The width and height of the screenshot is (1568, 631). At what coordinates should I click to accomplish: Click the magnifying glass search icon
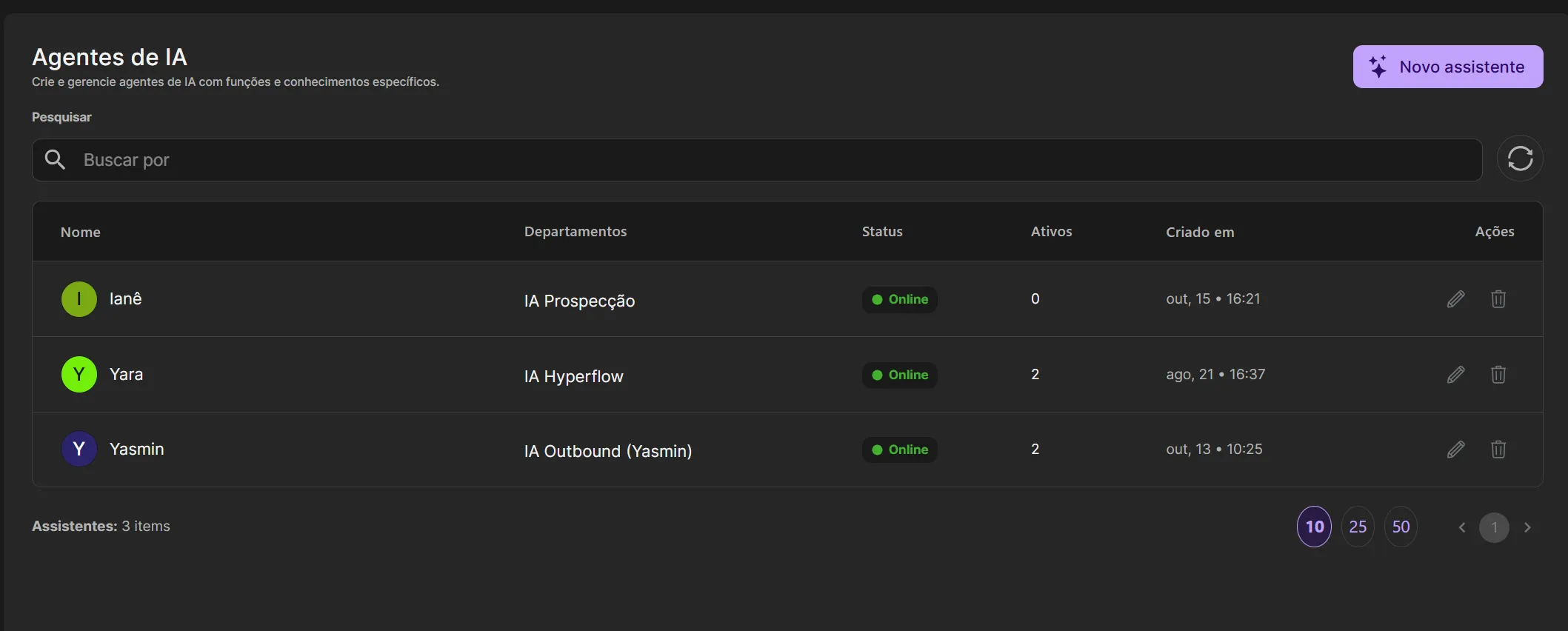pos(55,159)
